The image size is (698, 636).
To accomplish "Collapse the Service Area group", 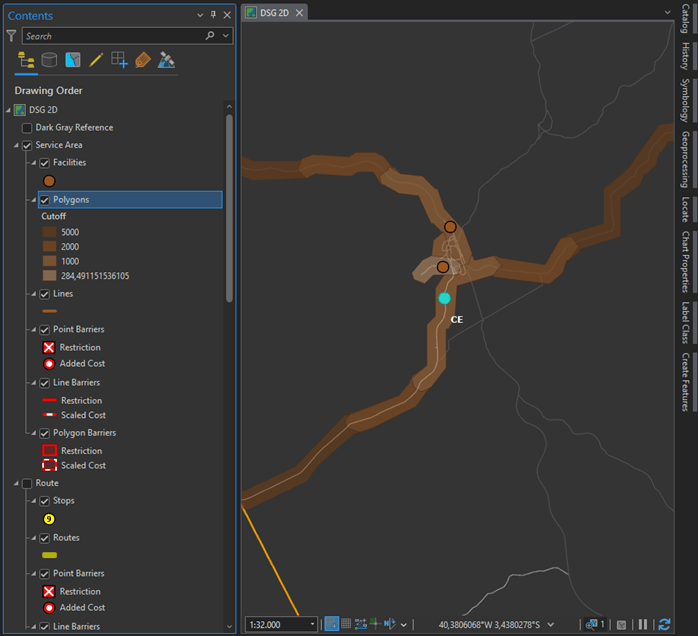I will [16, 145].
